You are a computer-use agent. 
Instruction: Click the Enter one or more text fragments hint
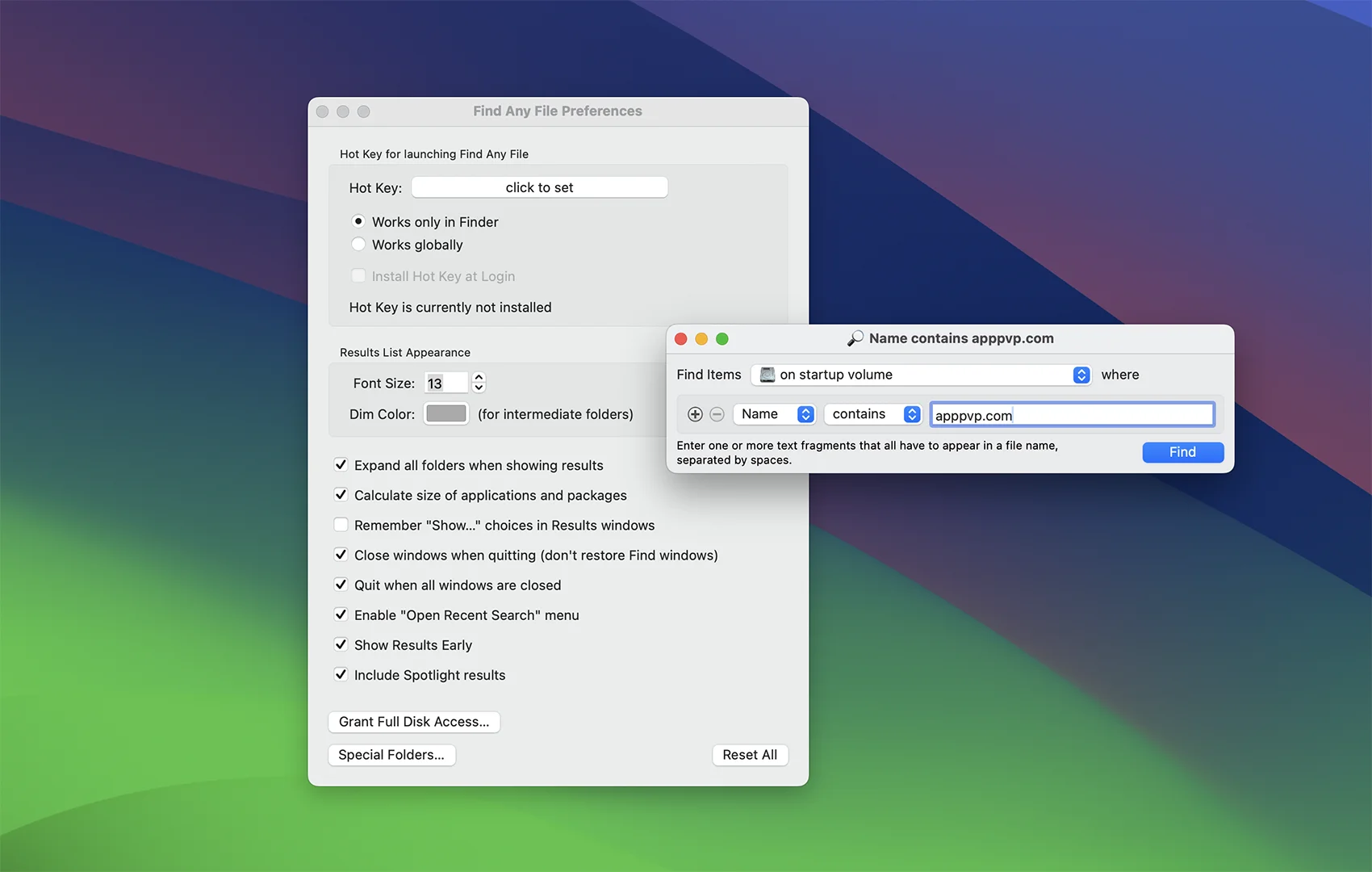(x=867, y=453)
